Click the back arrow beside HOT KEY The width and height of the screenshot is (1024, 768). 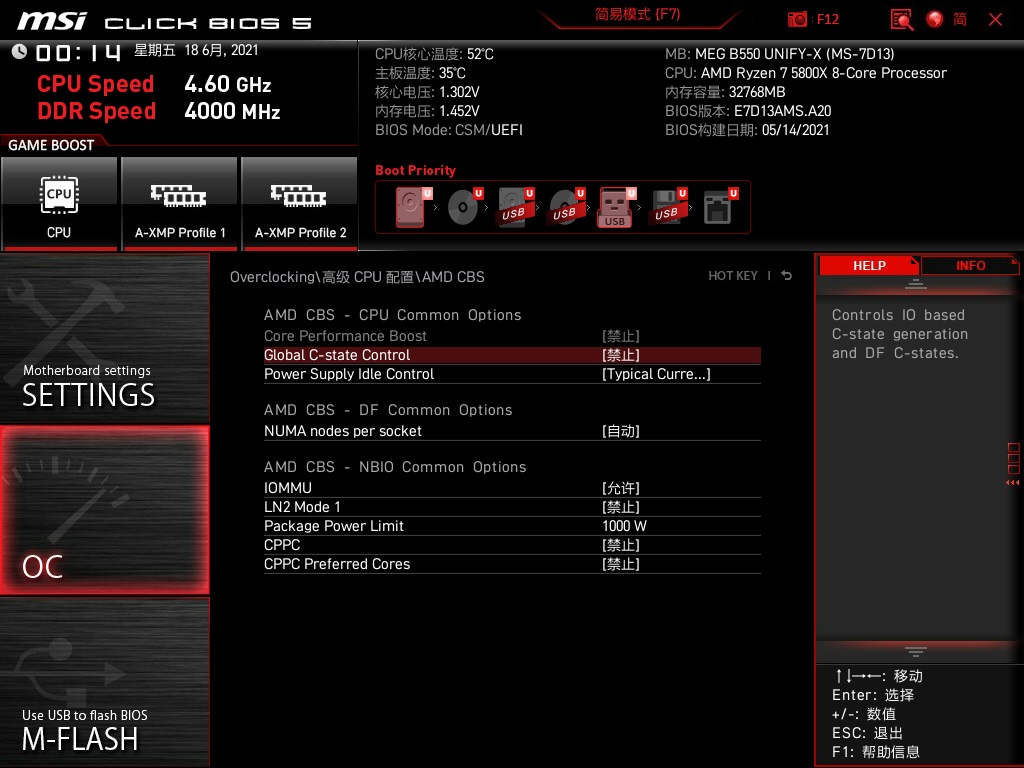(x=787, y=276)
